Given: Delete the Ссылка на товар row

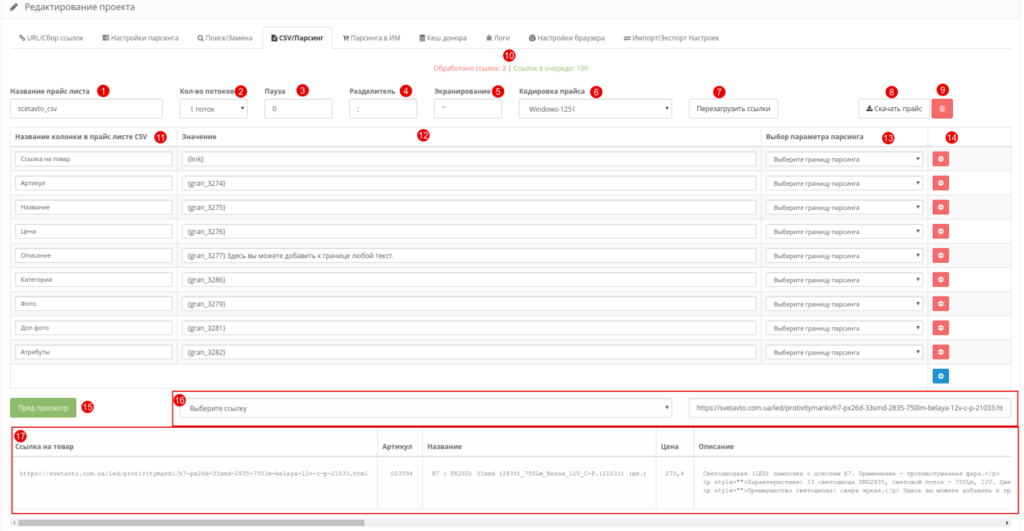Looking at the screenshot, I should tap(940, 159).
